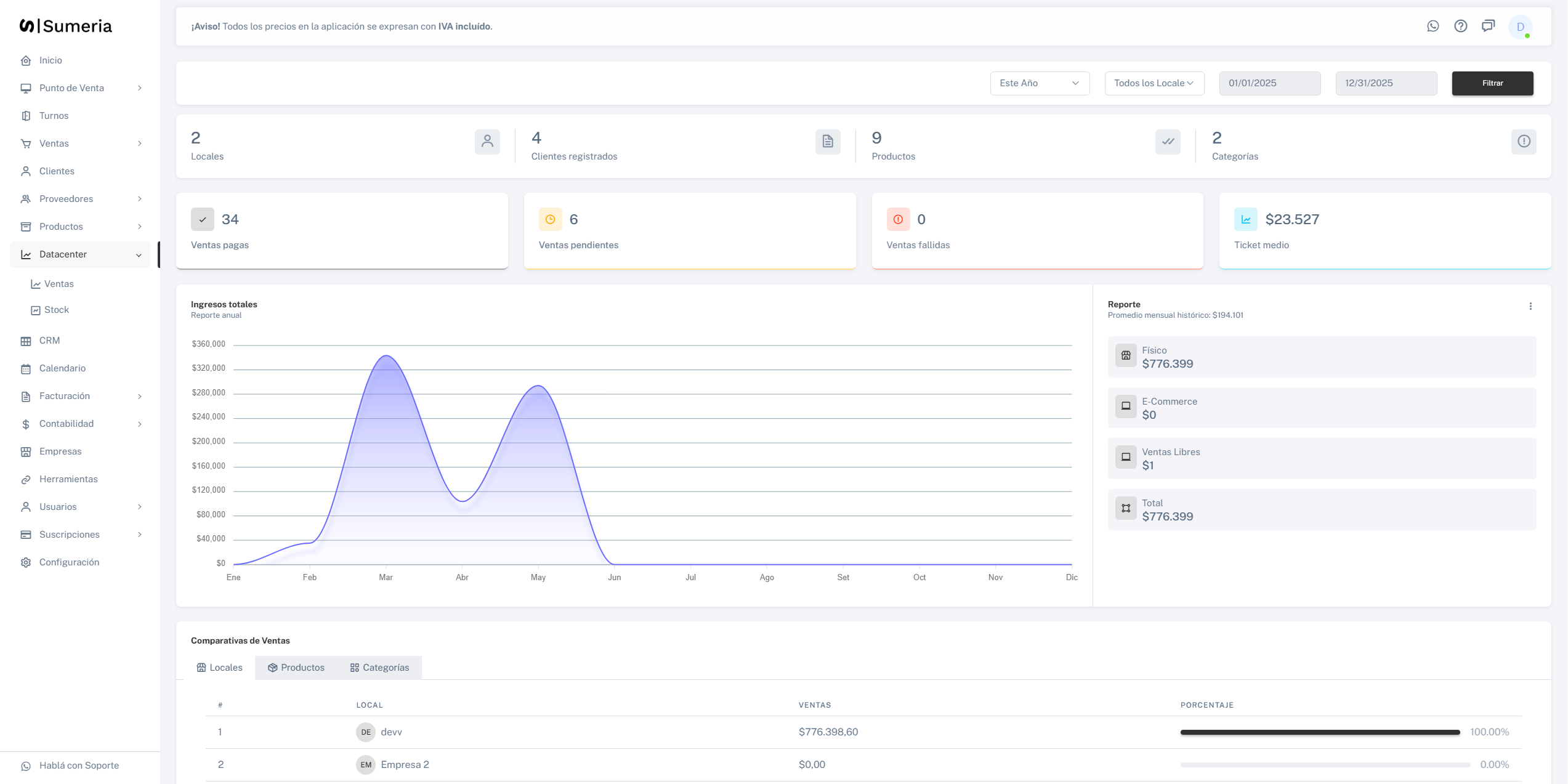Click the help question mark icon
1568x784 pixels.
1460,26
